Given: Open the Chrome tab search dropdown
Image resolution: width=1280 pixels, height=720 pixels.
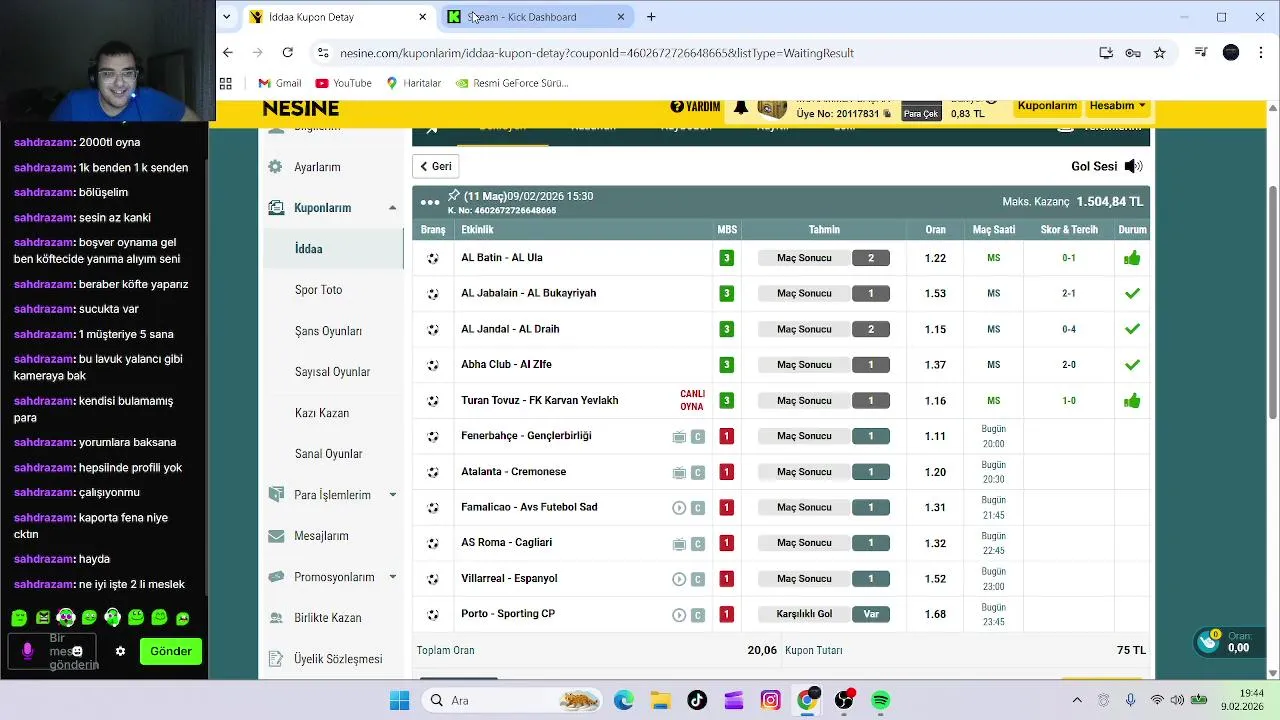Looking at the screenshot, I should pyautogui.click(x=227, y=17).
